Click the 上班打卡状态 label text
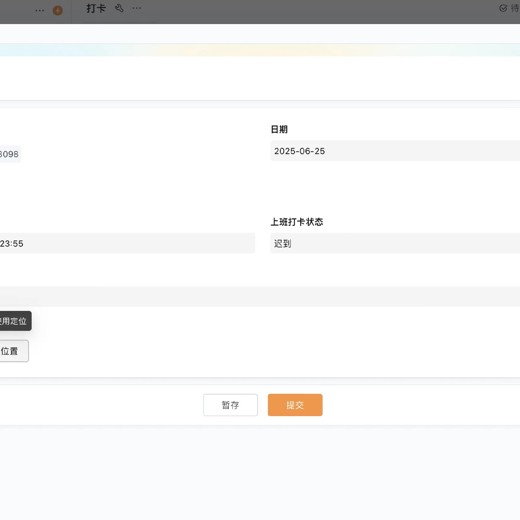 [x=297, y=222]
